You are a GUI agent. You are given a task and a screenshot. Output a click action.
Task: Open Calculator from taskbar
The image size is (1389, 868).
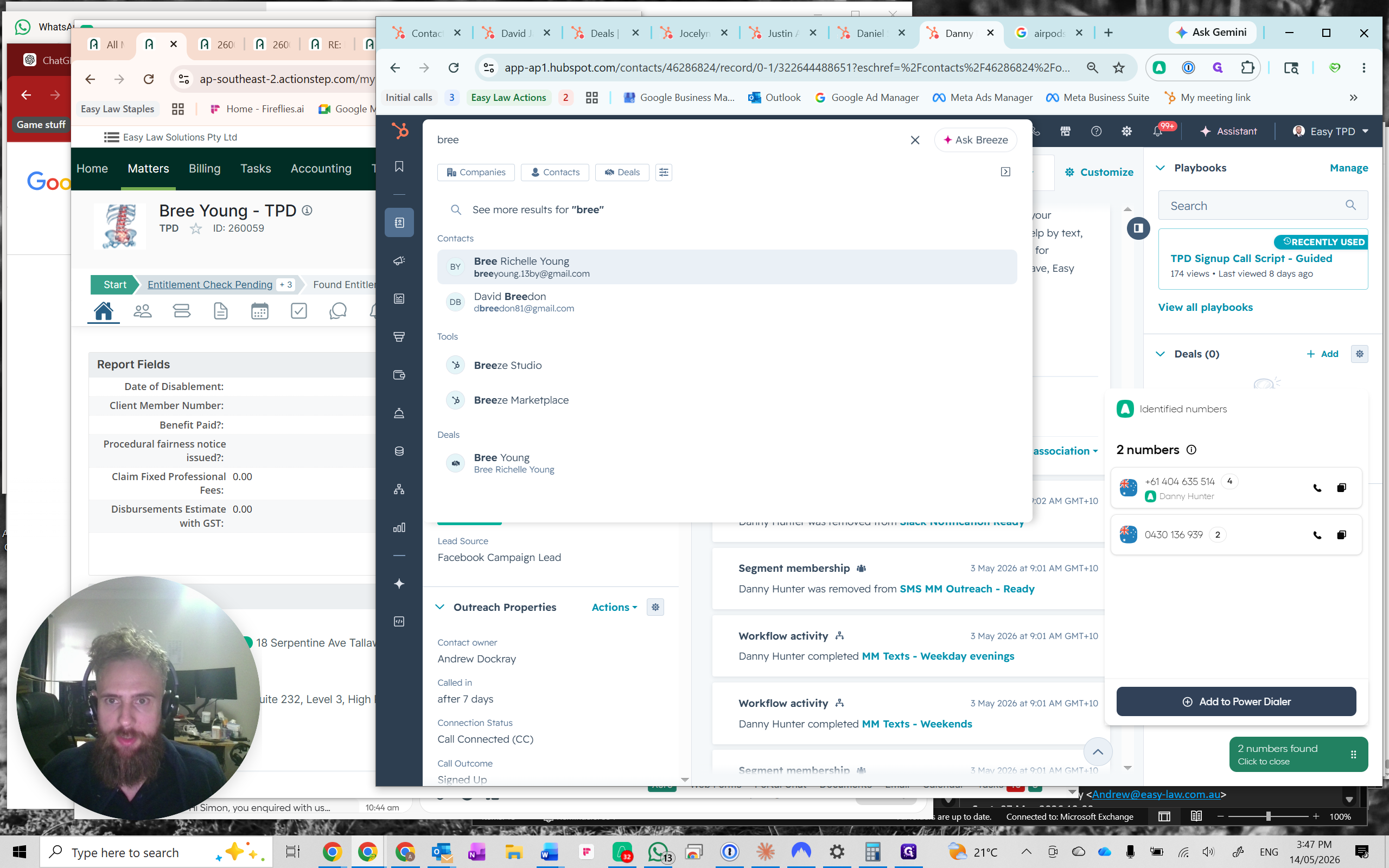tap(872, 852)
